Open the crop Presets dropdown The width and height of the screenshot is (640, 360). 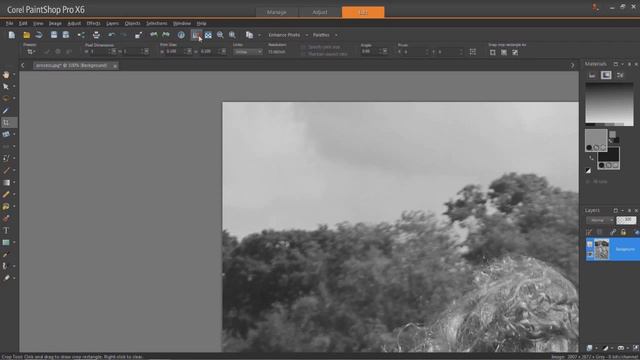[30, 52]
